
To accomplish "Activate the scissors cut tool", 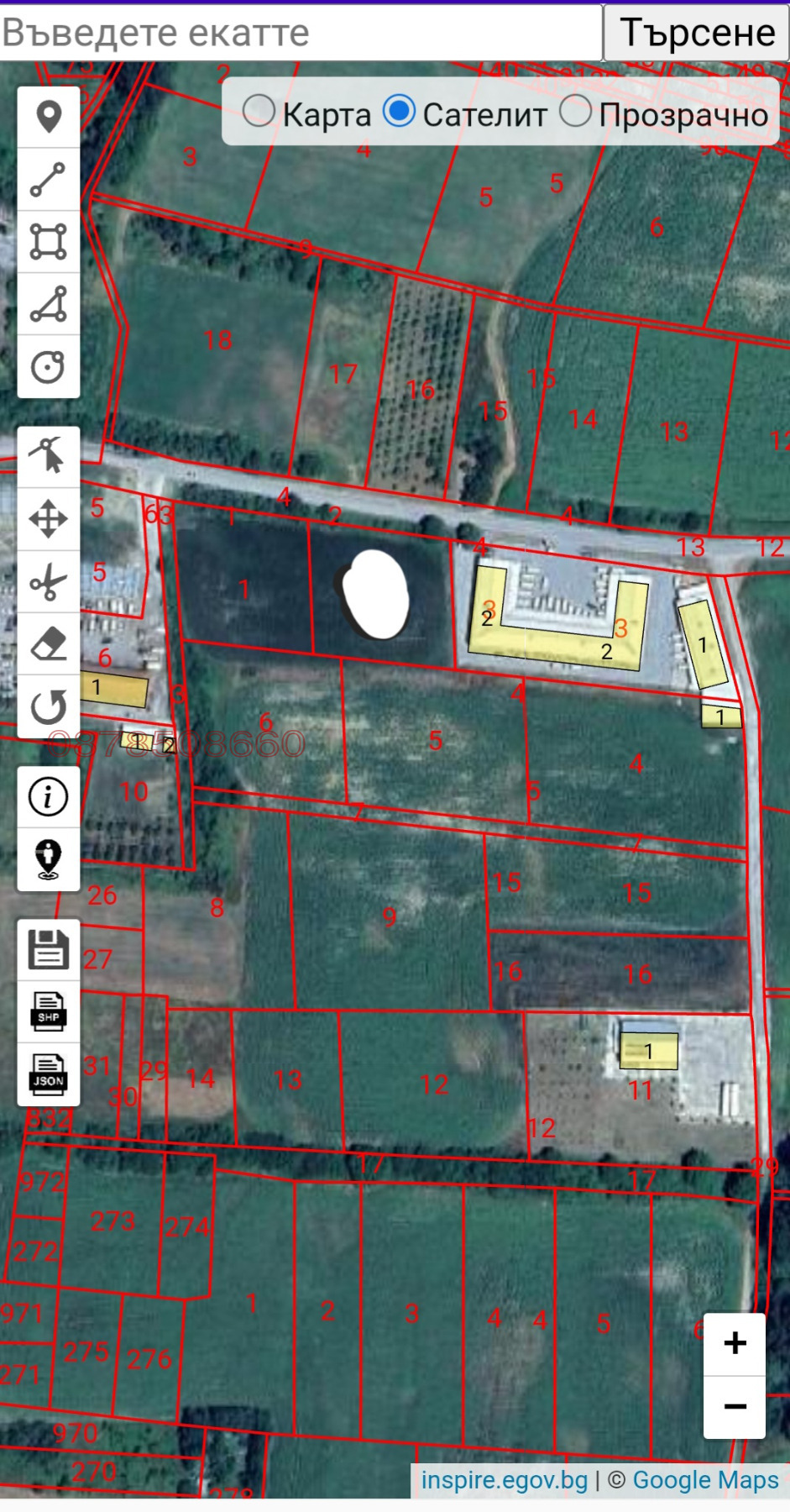I will 49,582.
